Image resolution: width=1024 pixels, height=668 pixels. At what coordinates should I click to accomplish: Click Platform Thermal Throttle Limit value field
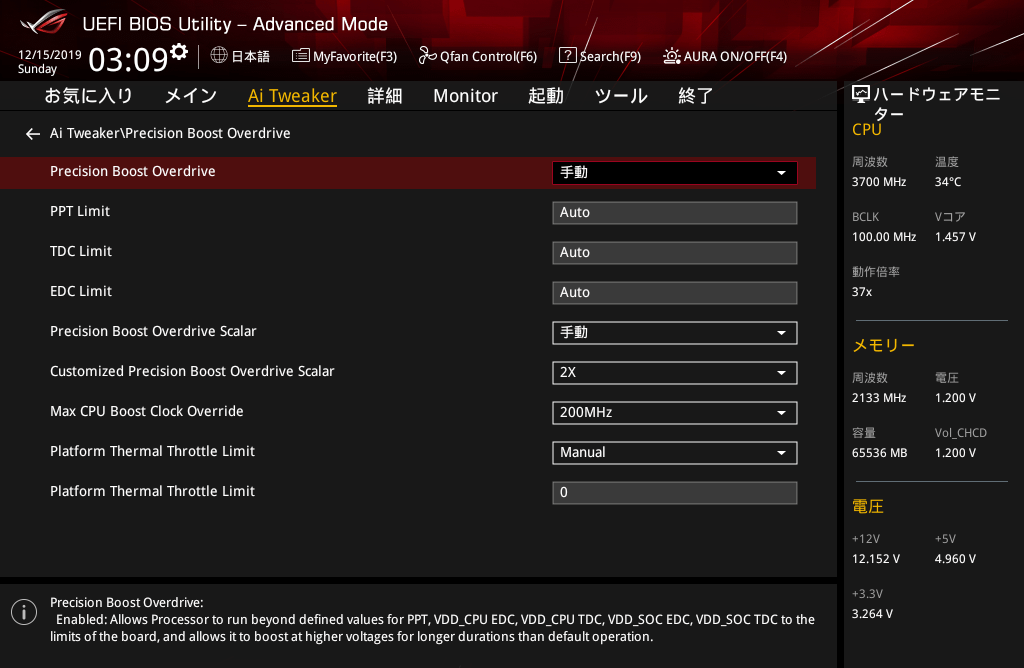tap(674, 493)
